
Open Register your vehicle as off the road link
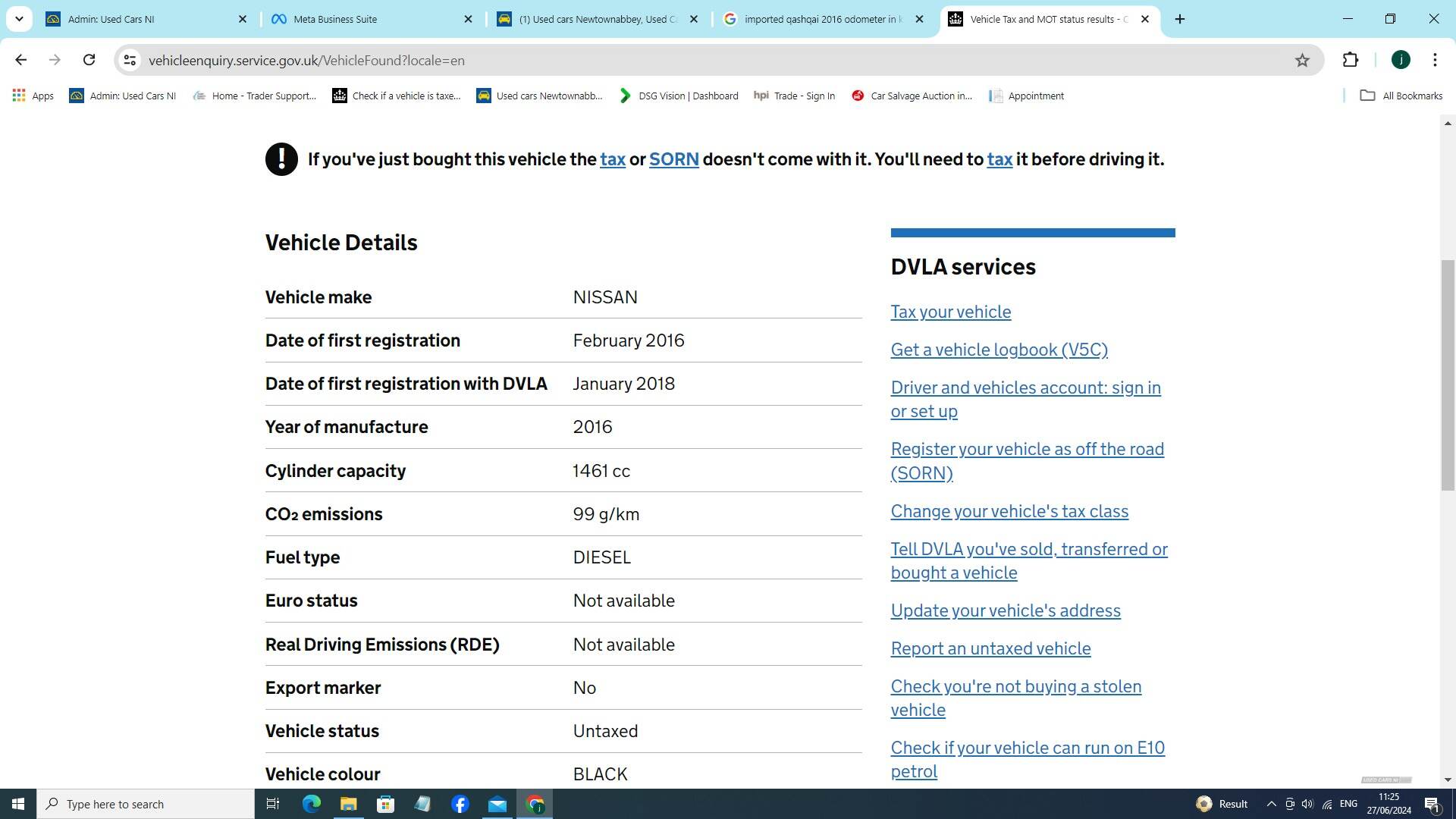[1027, 460]
